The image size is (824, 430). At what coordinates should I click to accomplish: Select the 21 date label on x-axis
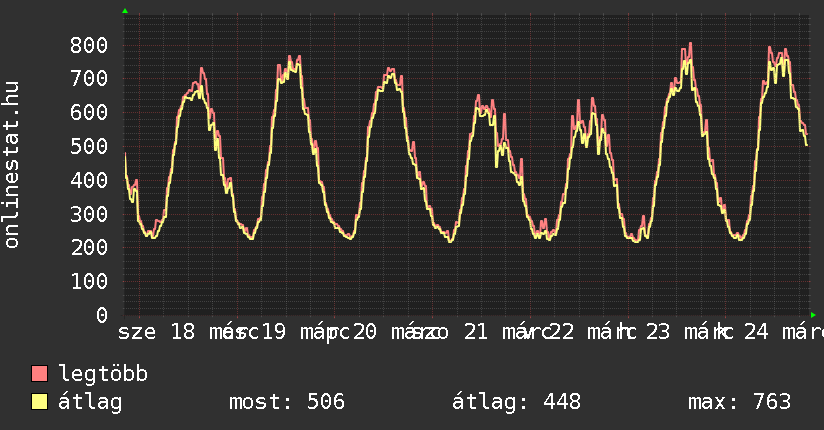point(476,332)
